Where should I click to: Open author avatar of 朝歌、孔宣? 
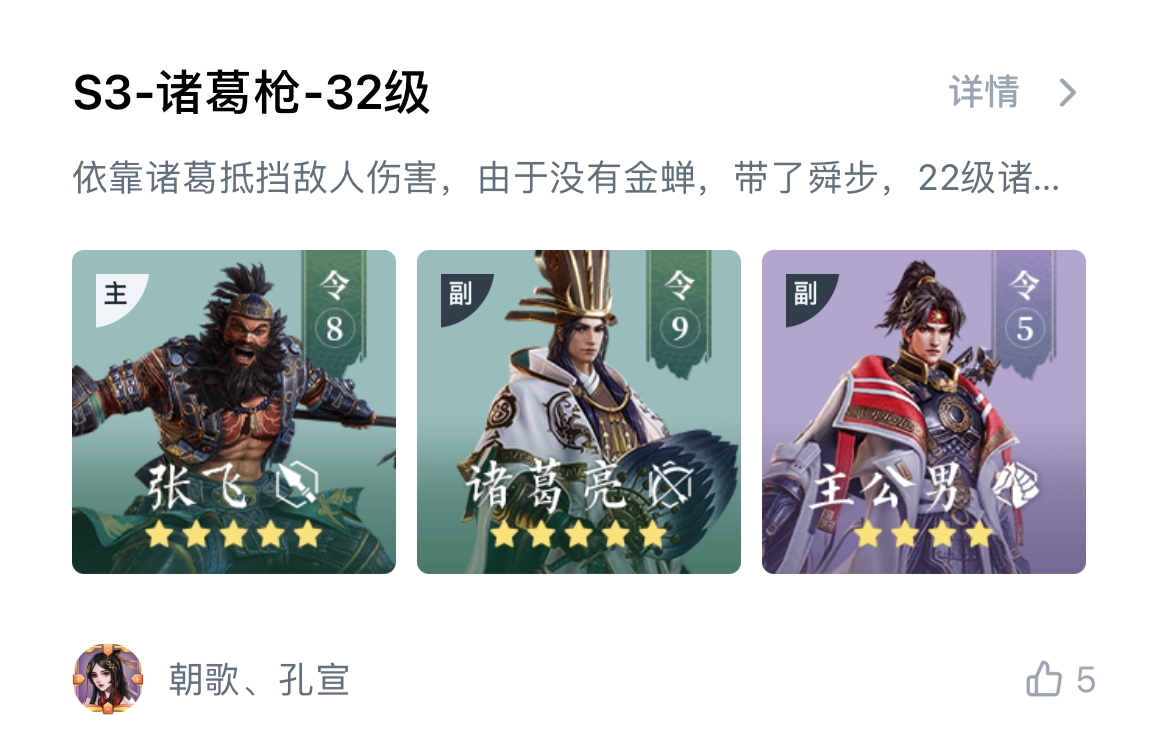pyautogui.click(x=108, y=679)
